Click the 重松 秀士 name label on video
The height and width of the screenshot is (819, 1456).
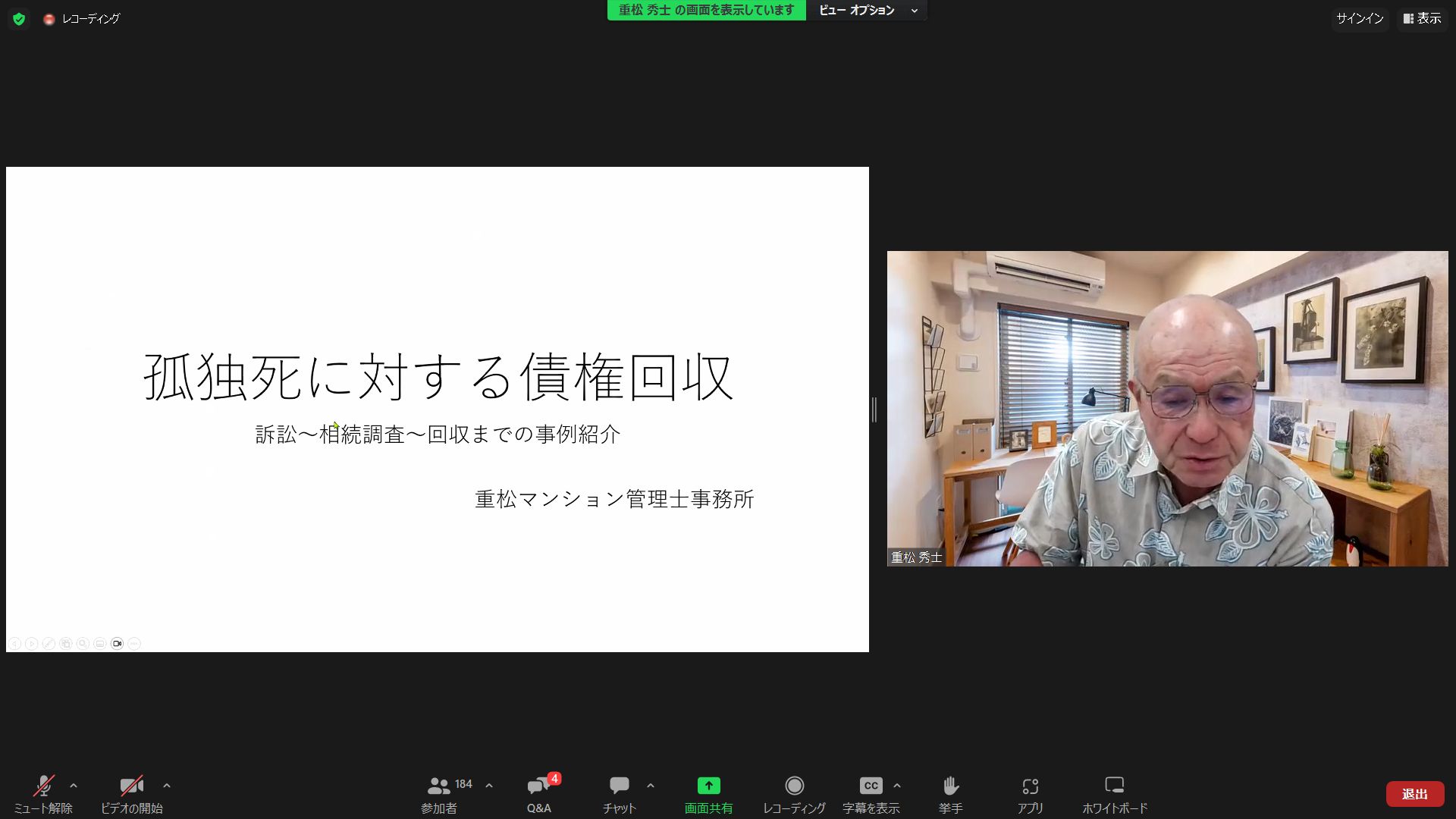[x=916, y=557]
